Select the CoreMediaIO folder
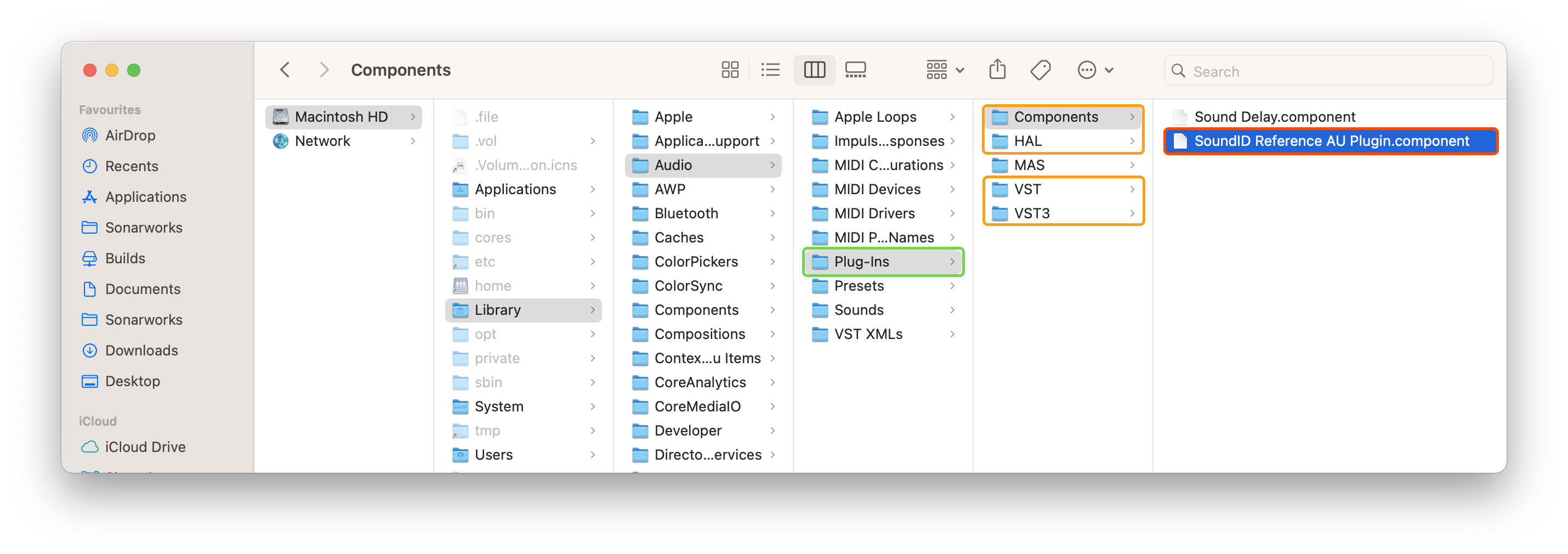Screen dimensions: 1568x554 point(703,406)
